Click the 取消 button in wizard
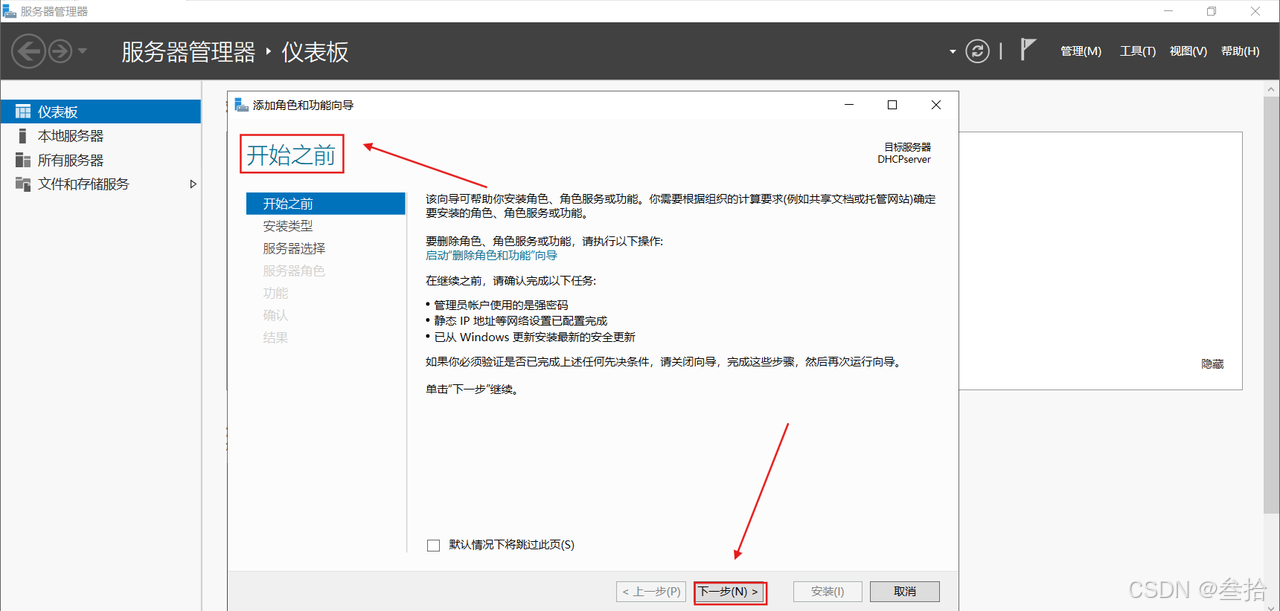The image size is (1280, 611). (x=904, y=592)
